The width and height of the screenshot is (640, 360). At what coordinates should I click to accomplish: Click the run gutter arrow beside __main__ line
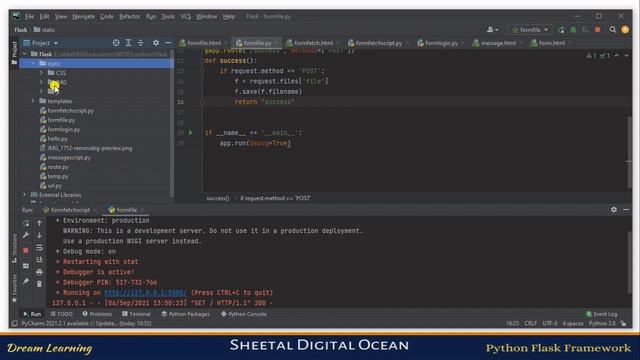coord(190,133)
